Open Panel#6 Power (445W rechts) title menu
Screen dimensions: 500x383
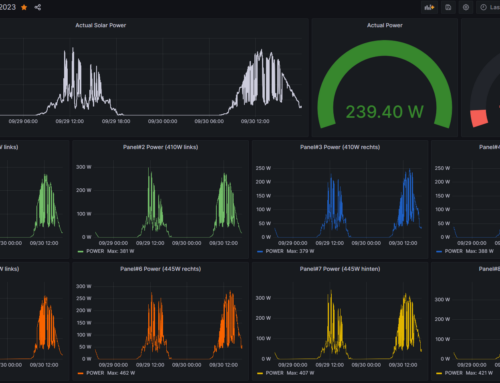pos(160,269)
